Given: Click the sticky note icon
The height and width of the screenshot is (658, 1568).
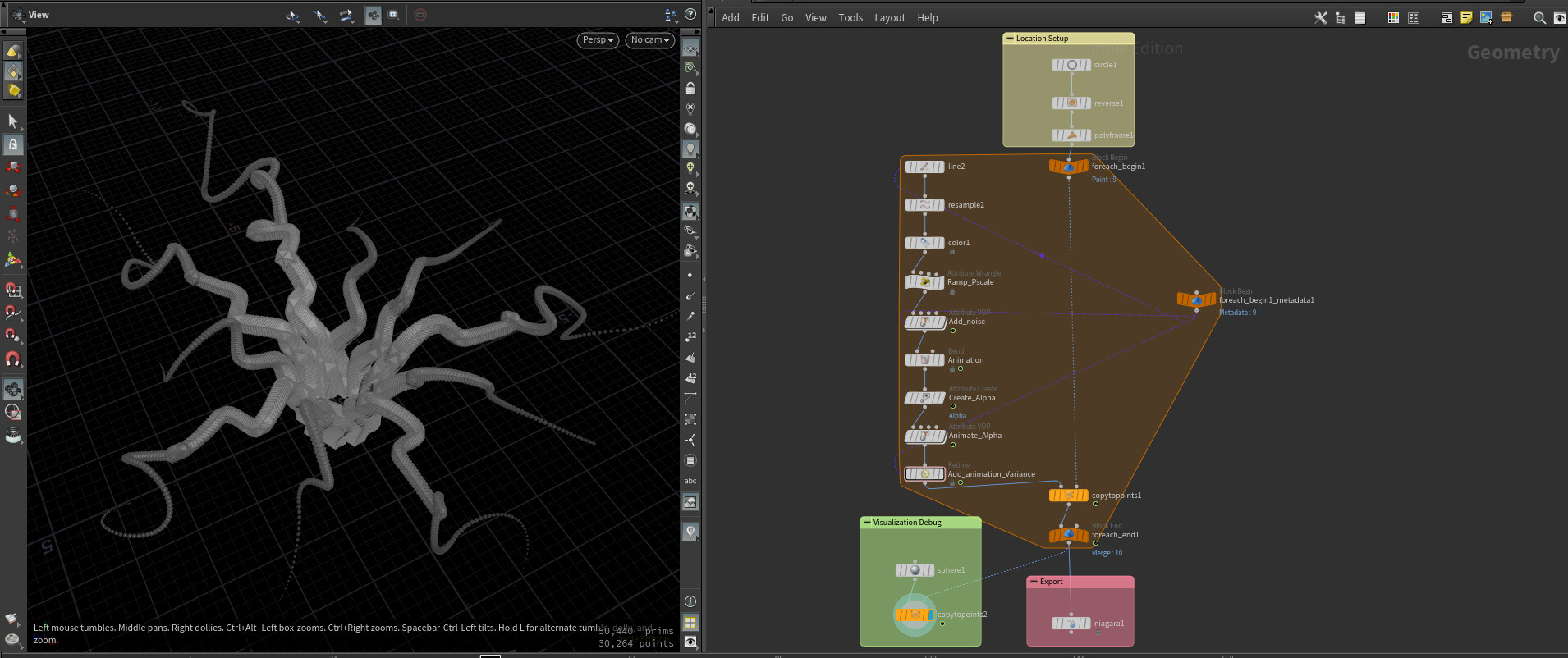Looking at the screenshot, I should click(1466, 17).
